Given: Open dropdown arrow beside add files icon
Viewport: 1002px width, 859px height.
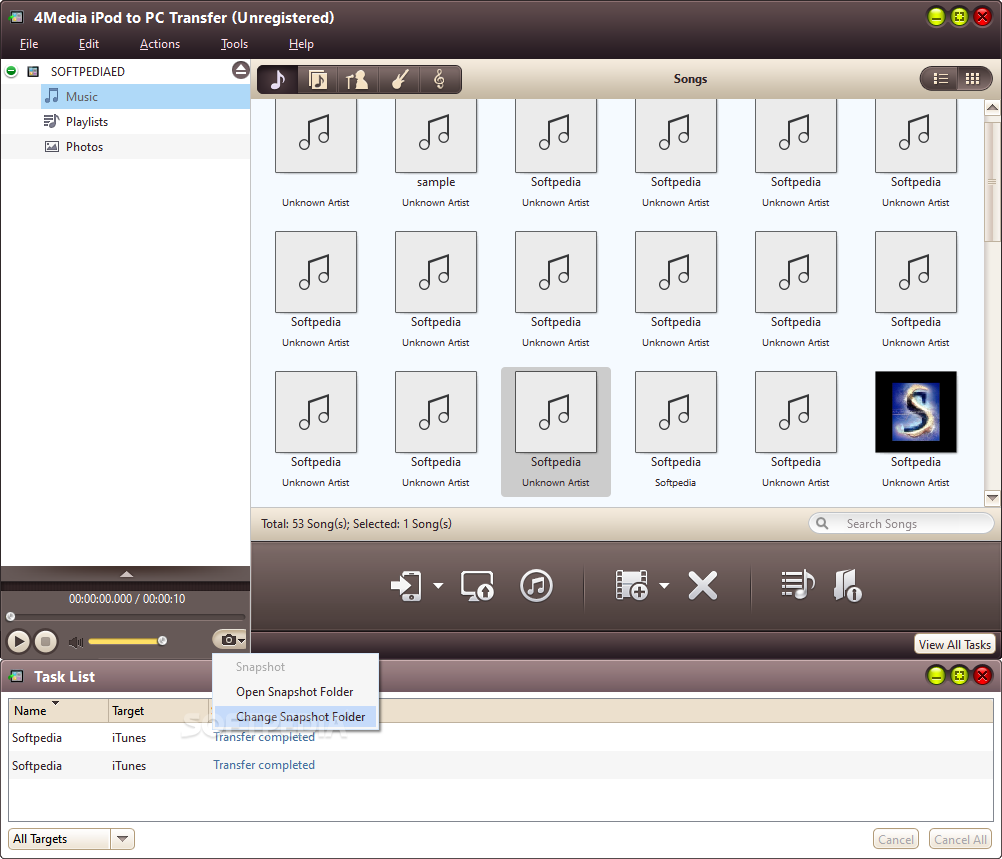Looking at the screenshot, I should click(665, 585).
